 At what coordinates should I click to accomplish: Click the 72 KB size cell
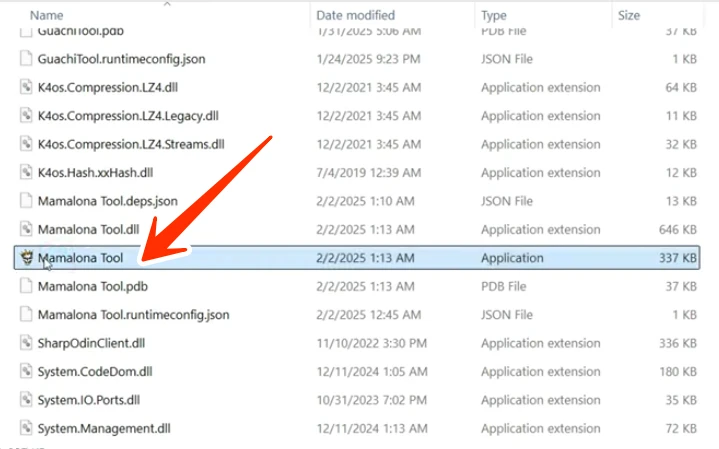681,429
